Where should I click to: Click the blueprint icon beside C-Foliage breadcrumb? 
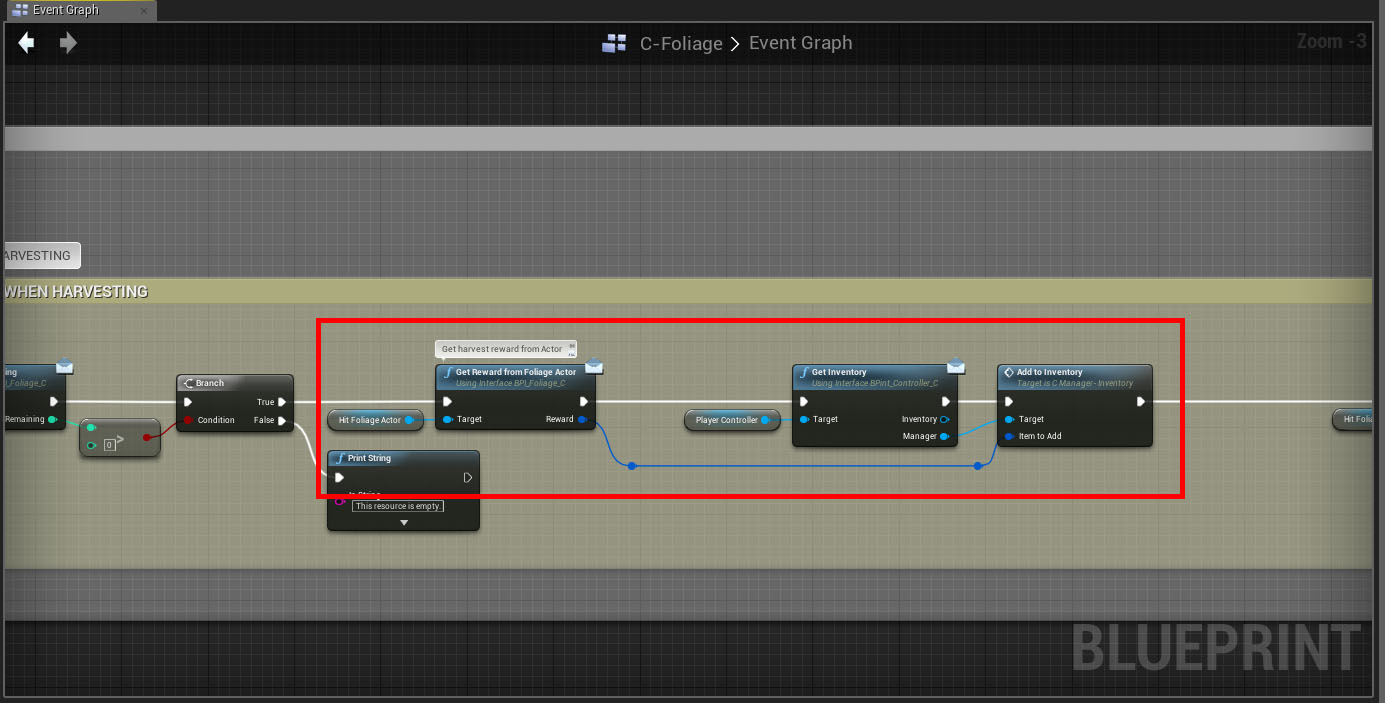click(x=613, y=43)
